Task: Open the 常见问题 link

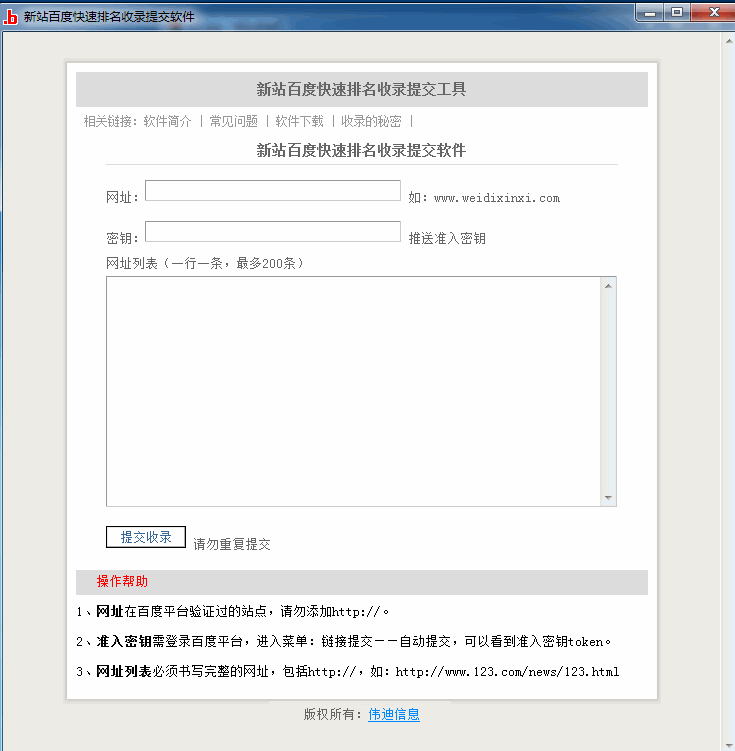Action: click(234, 121)
